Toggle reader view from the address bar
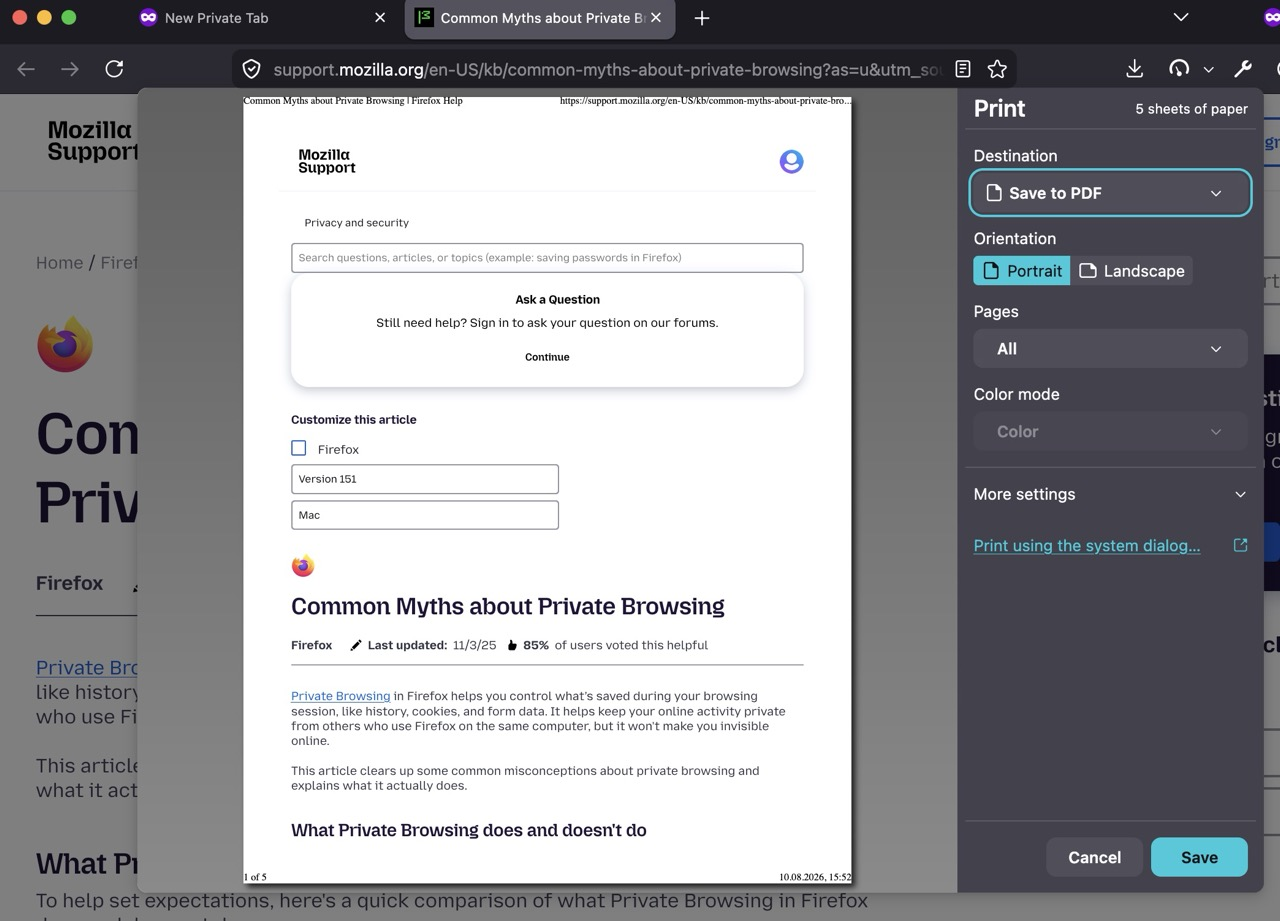Viewport: 1280px width, 921px height. pos(963,69)
